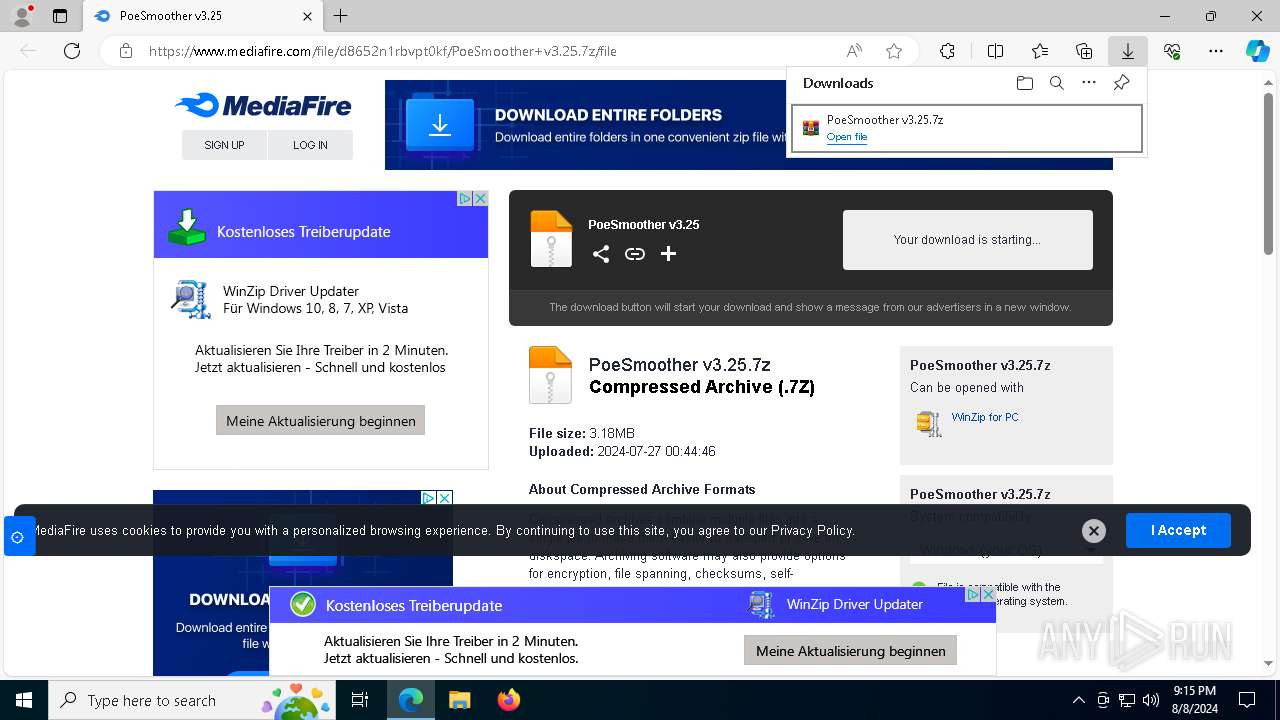This screenshot has width=1280, height=720.
Task: Click WinZip for PC link
Action: point(985,417)
